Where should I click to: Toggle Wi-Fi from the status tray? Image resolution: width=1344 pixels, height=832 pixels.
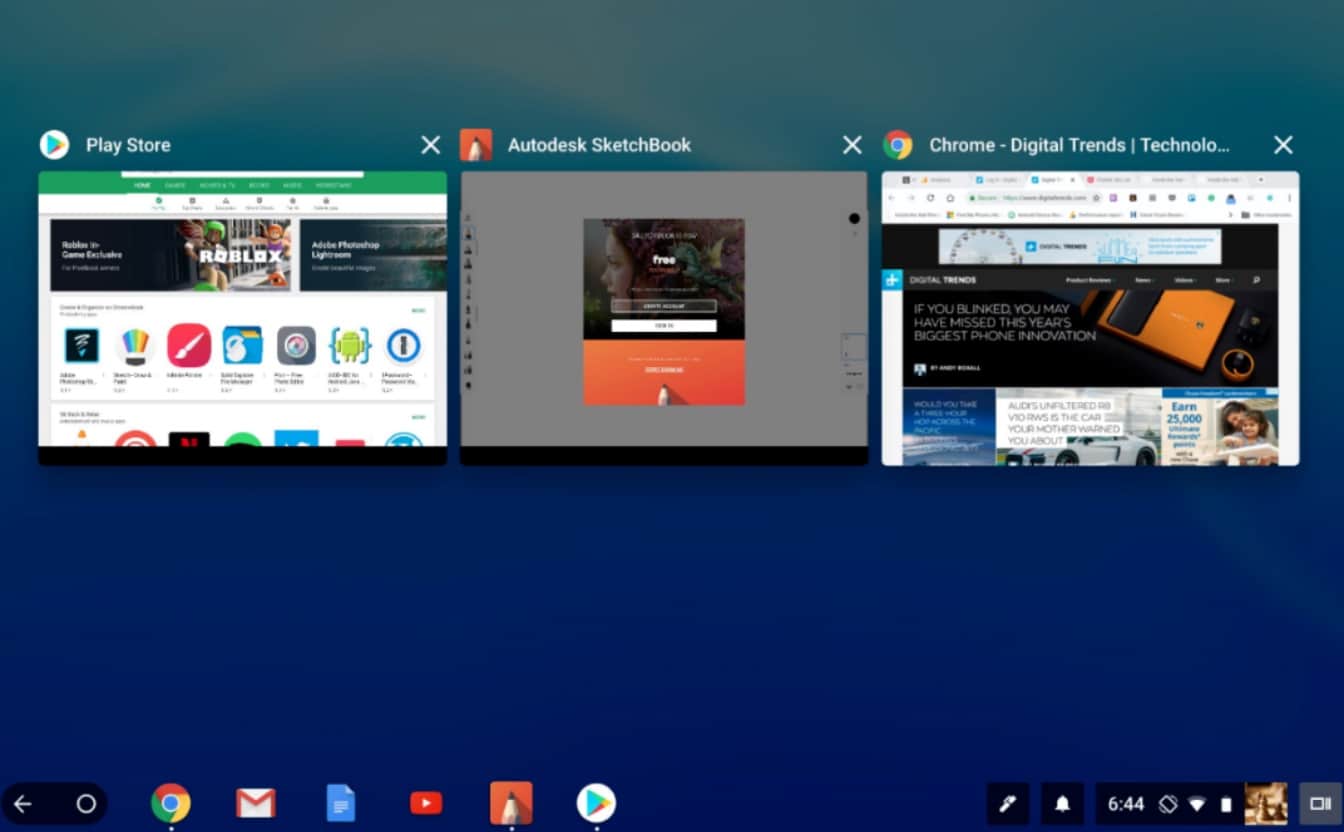(x=1197, y=803)
